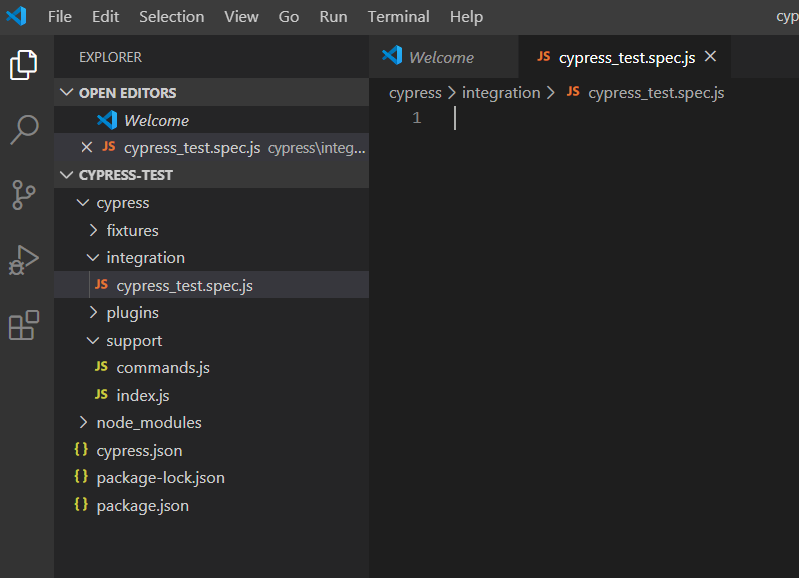Open the Search view in activity bar
Viewport: 799px width, 578px height.
23,129
